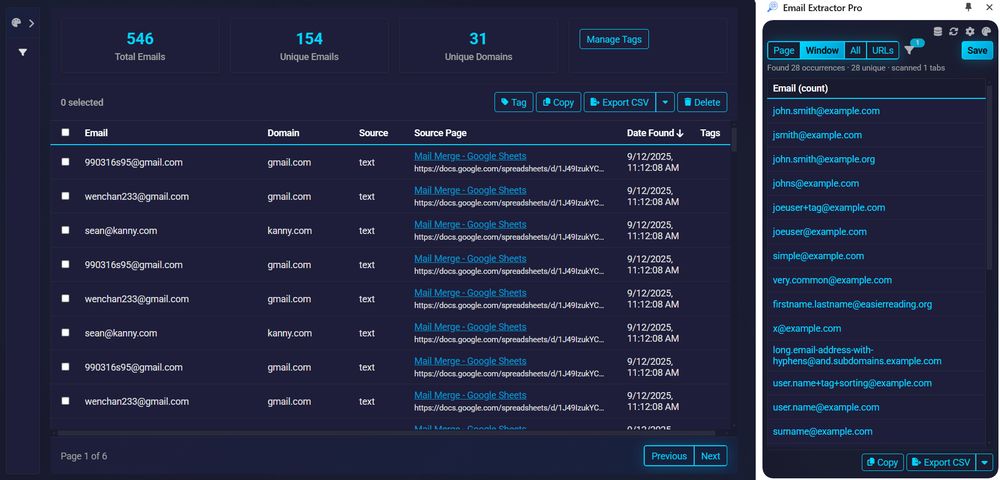Viewport: 1000px width, 480px height.
Task: Refresh the scan in Email Extractor Pro
Action: 953,31
